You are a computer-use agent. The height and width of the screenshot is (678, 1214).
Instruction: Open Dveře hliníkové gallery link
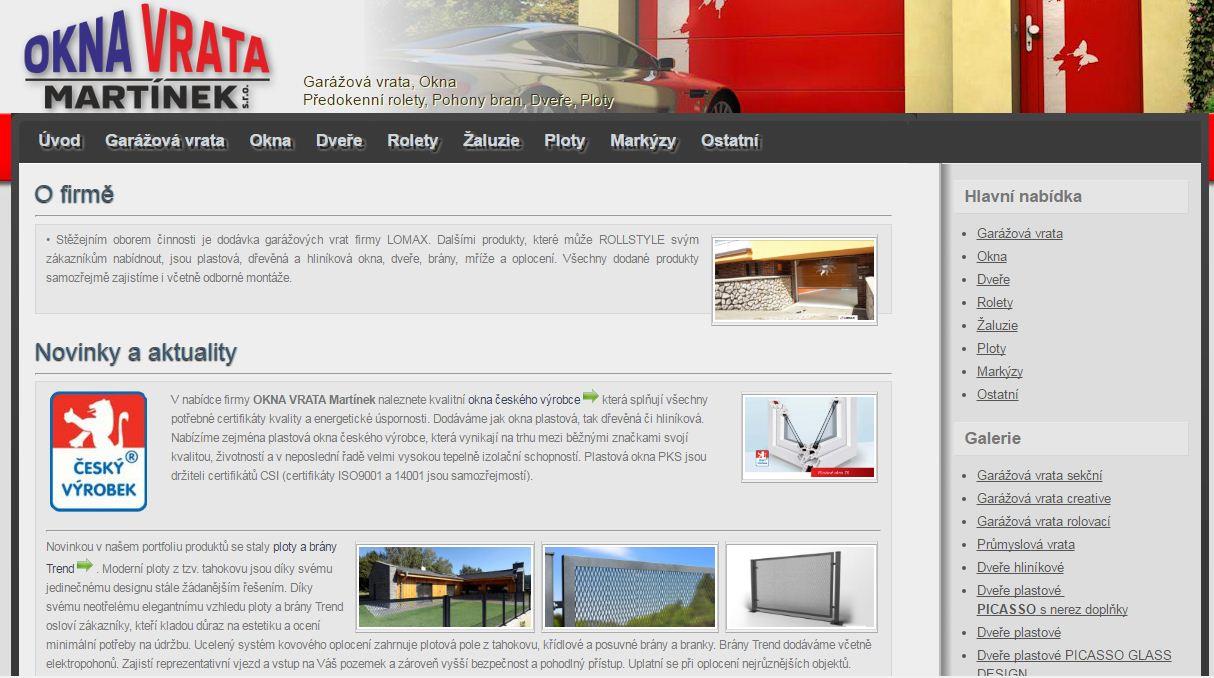(x=1020, y=568)
